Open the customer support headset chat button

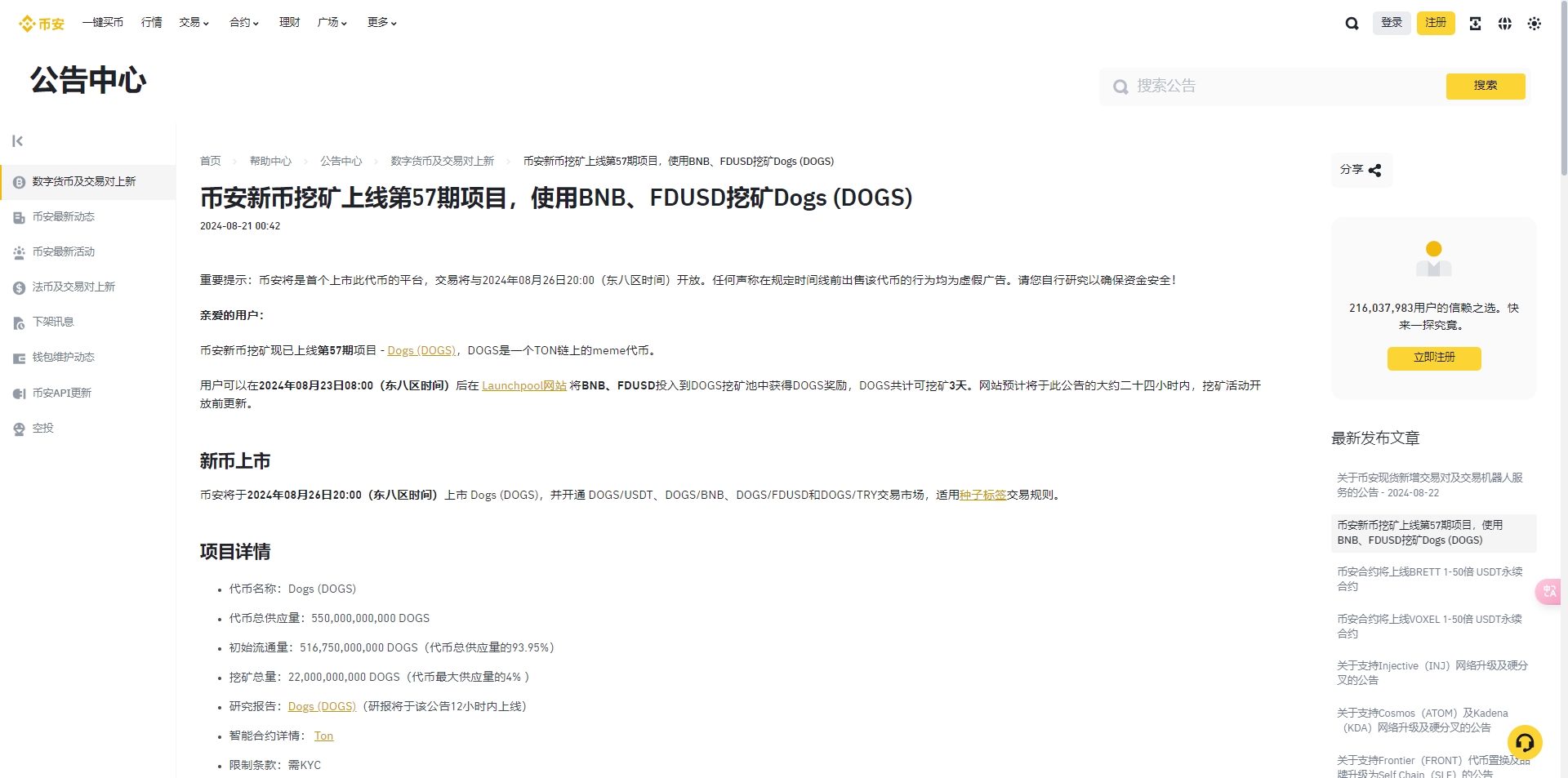click(x=1524, y=743)
